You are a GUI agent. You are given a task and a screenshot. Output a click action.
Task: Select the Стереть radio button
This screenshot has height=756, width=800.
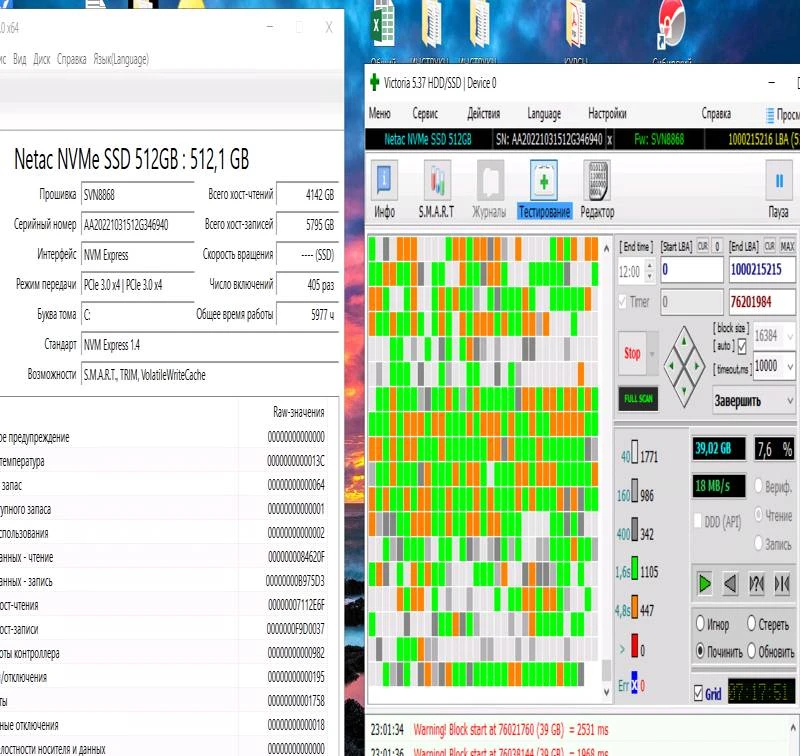pos(751,623)
